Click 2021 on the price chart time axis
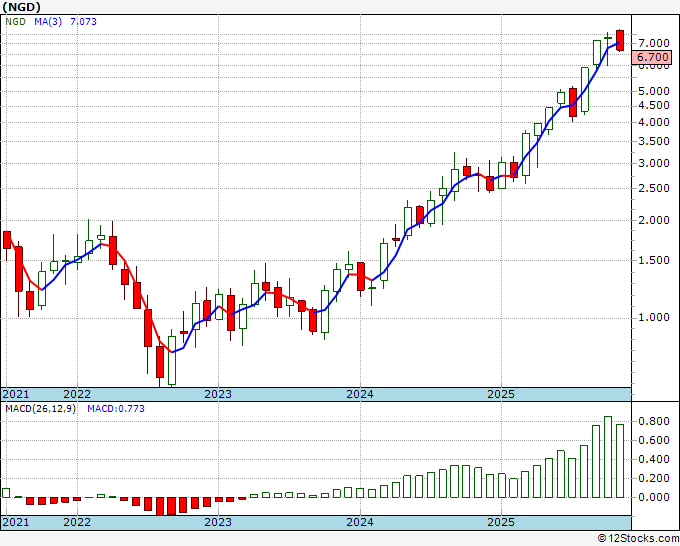Image resolution: width=680 pixels, height=546 pixels. click(x=16, y=394)
